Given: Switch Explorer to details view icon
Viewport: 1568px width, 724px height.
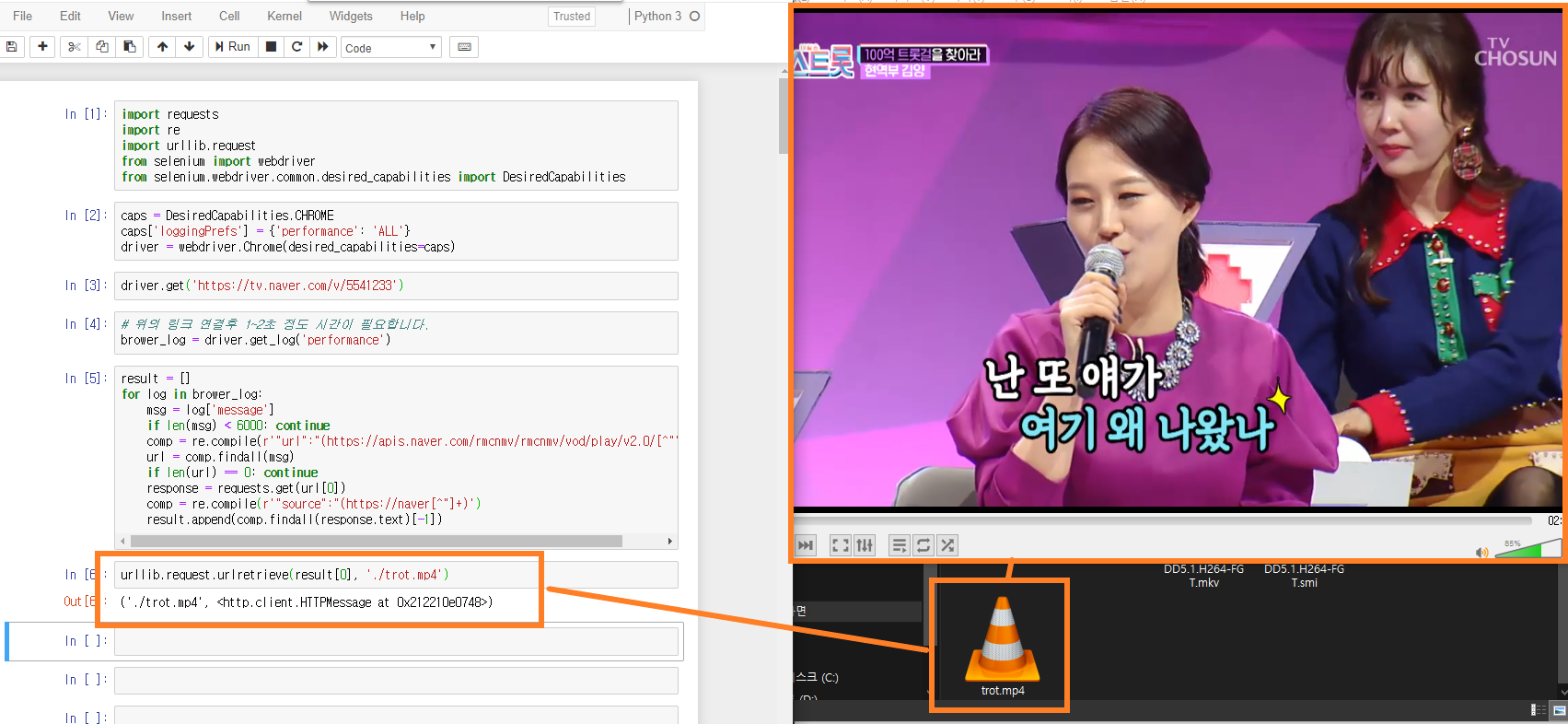Looking at the screenshot, I should pyautogui.click(x=1539, y=709).
